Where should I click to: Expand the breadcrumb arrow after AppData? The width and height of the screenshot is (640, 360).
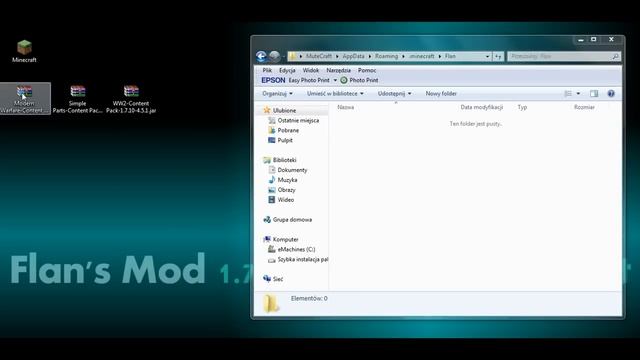[370, 56]
